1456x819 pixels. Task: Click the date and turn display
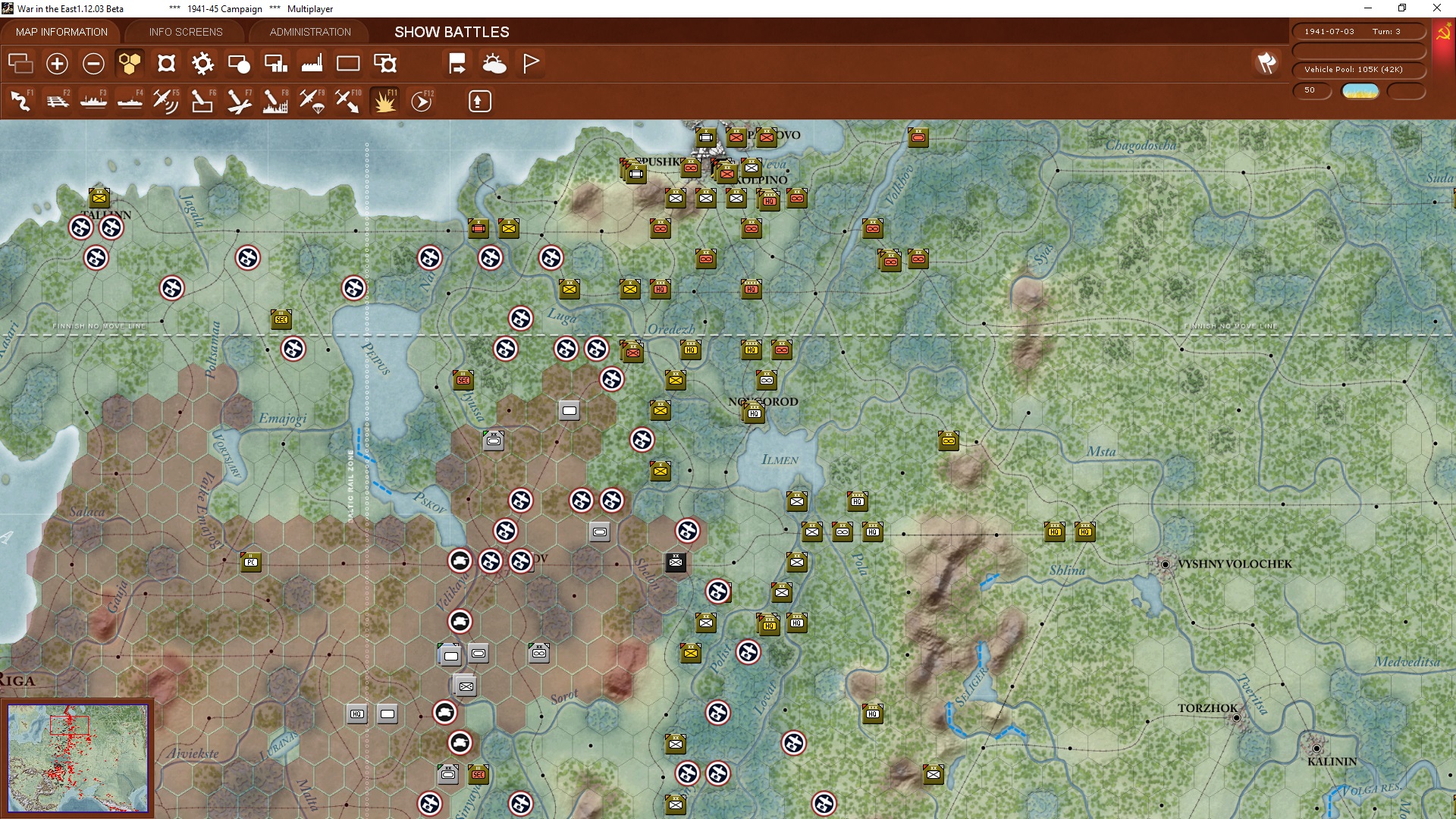1358,32
